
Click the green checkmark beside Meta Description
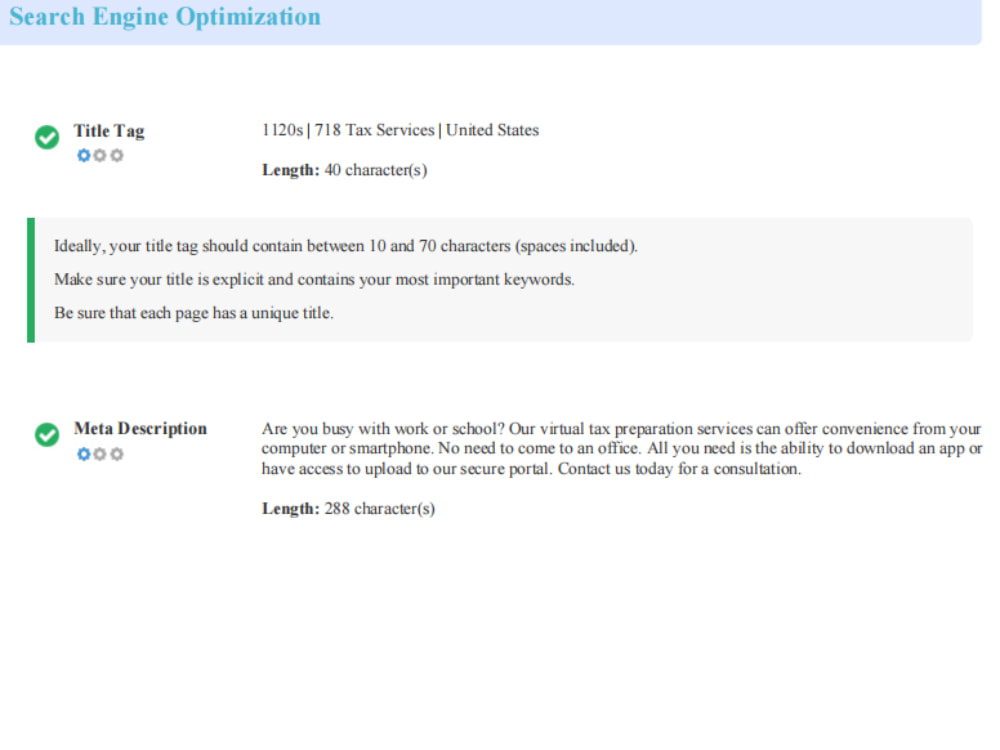point(47,435)
